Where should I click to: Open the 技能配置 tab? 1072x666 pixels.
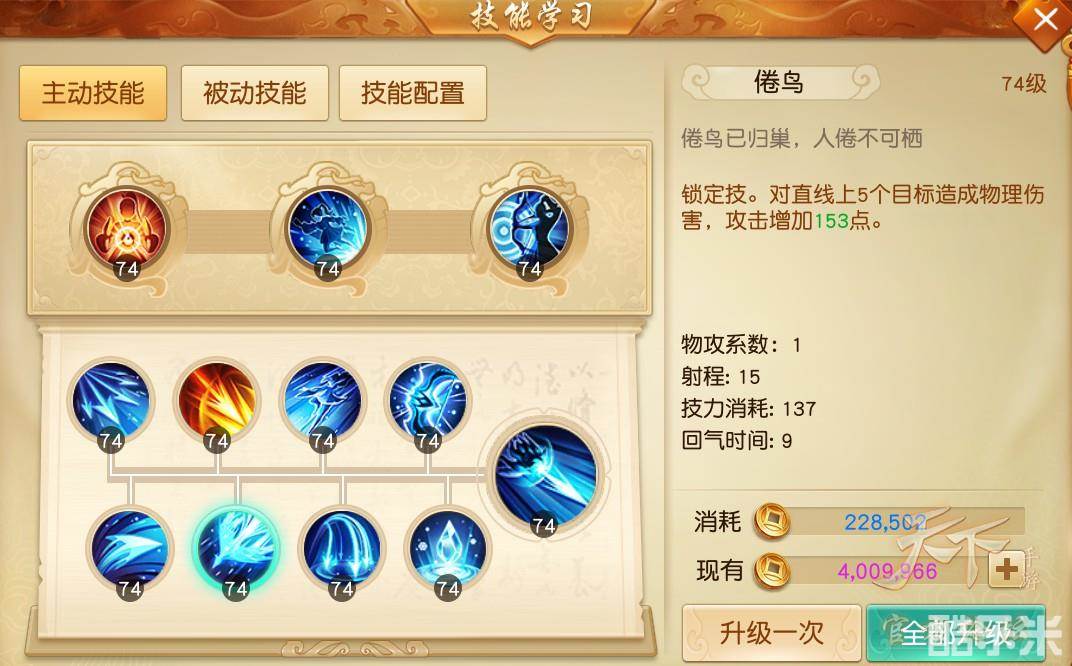coord(413,93)
